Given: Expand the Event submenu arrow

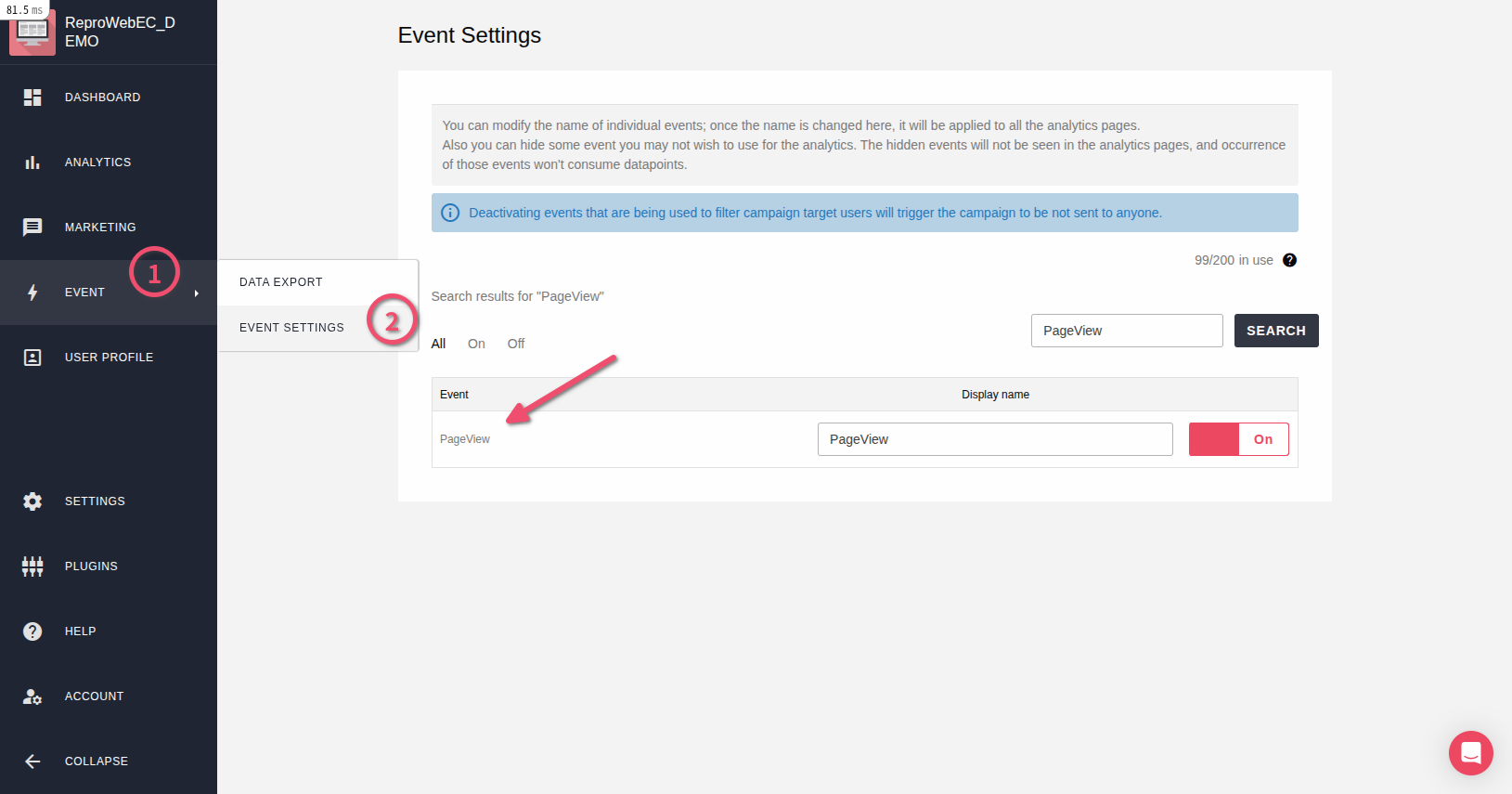Looking at the screenshot, I should pos(197,293).
